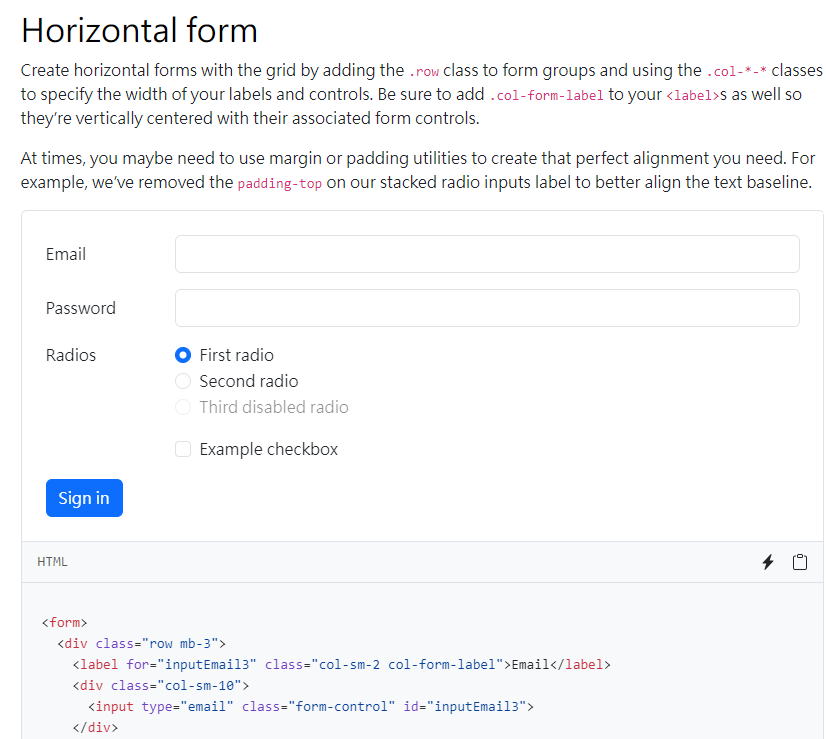Viewport: 826px width, 739px height.
Task: Click the padding-top inline code
Action: tap(280, 185)
